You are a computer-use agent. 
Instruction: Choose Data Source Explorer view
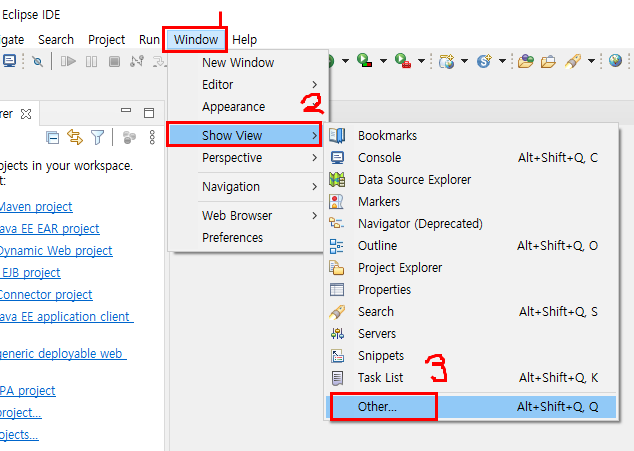(x=471, y=179)
